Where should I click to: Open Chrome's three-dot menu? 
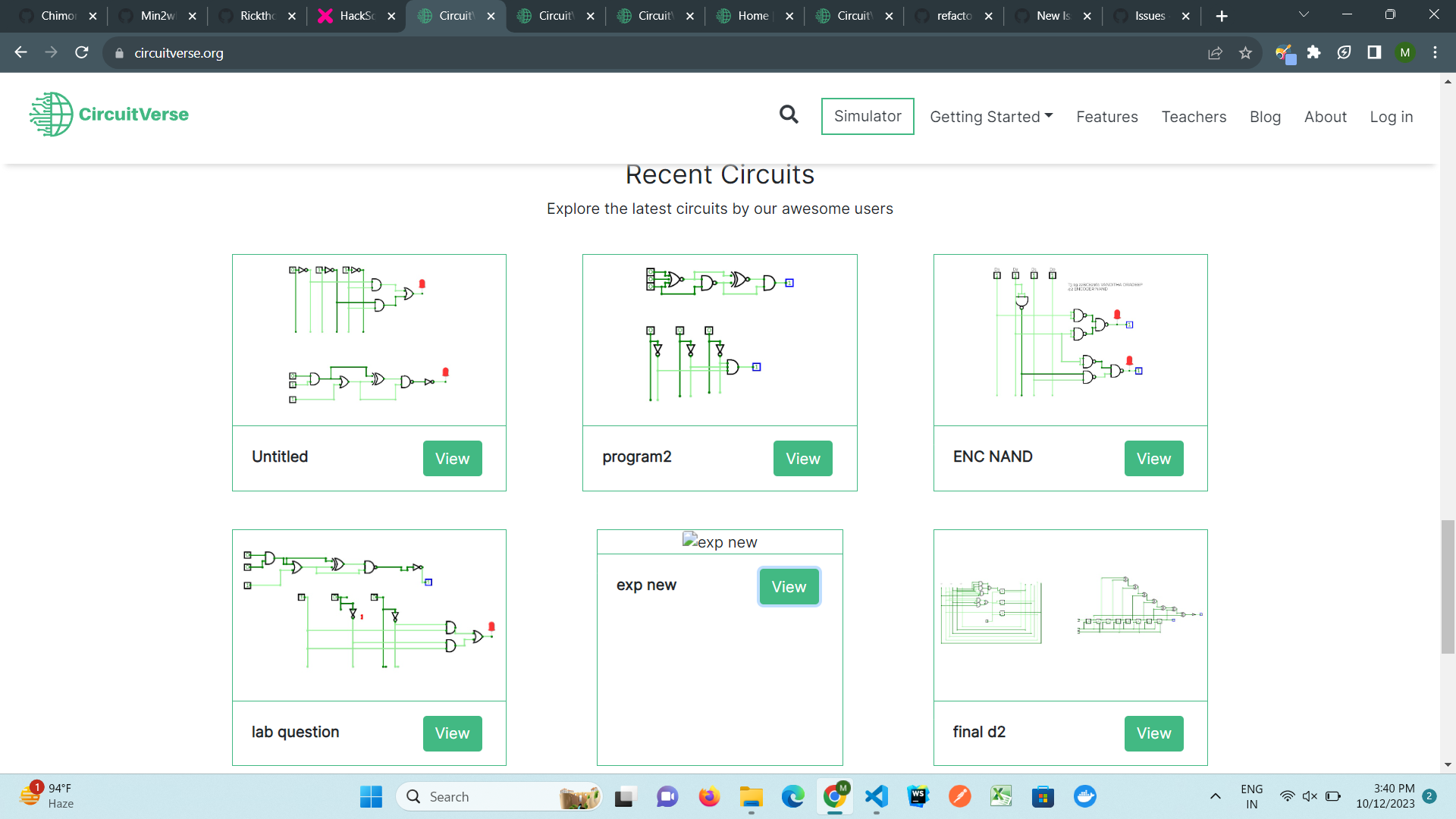click(x=1435, y=52)
